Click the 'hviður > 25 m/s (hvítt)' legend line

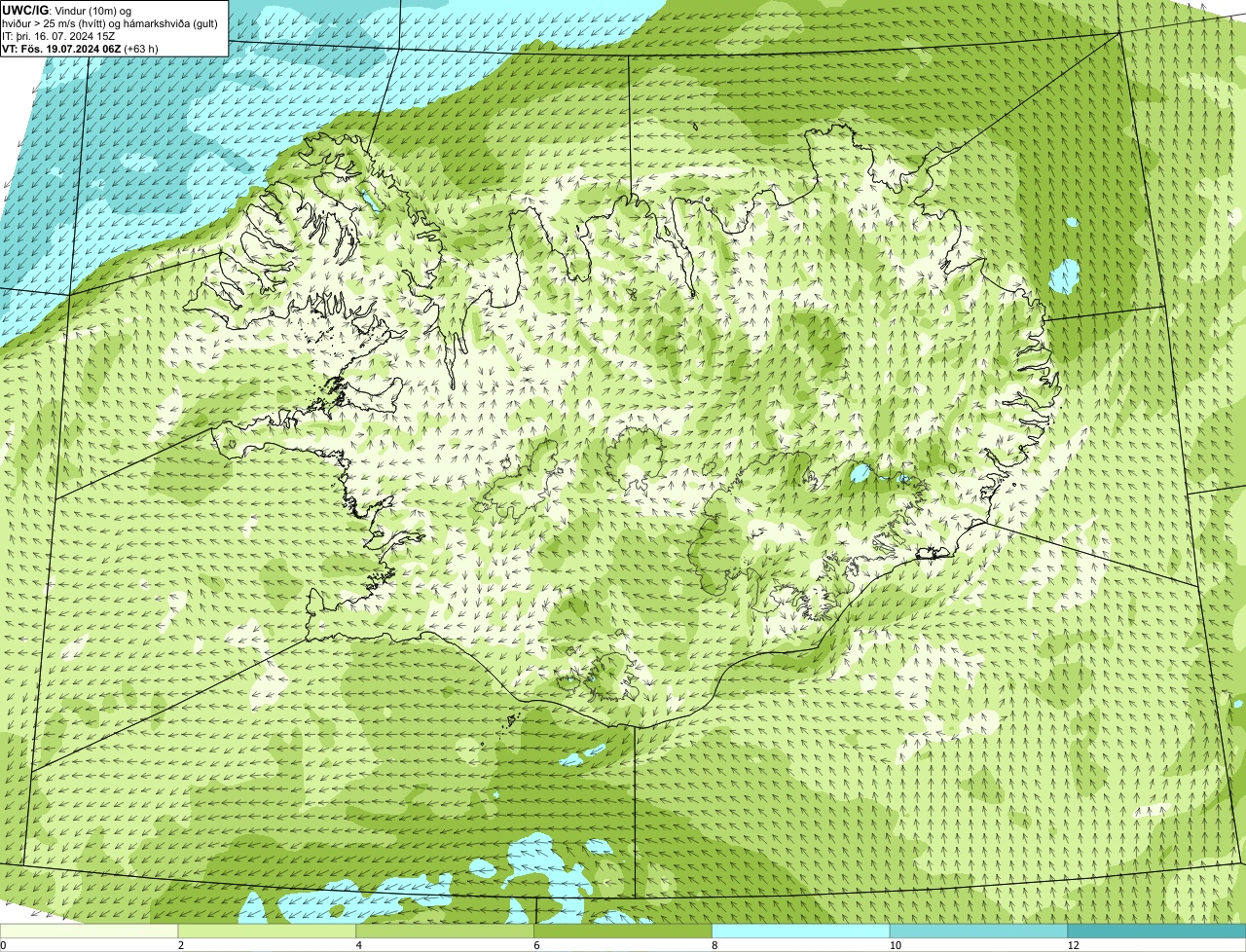(x=110, y=22)
